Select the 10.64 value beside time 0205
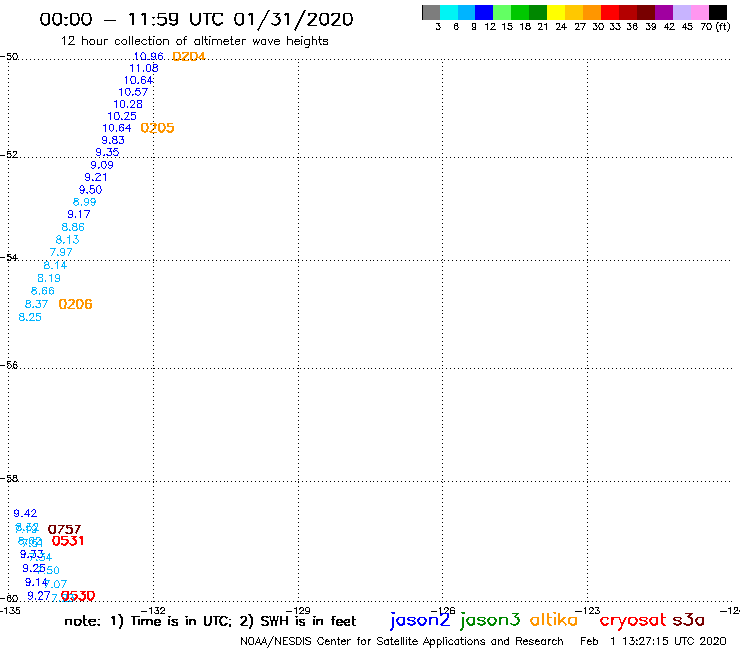Viewport: 740px width, 650px height. (117, 128)
